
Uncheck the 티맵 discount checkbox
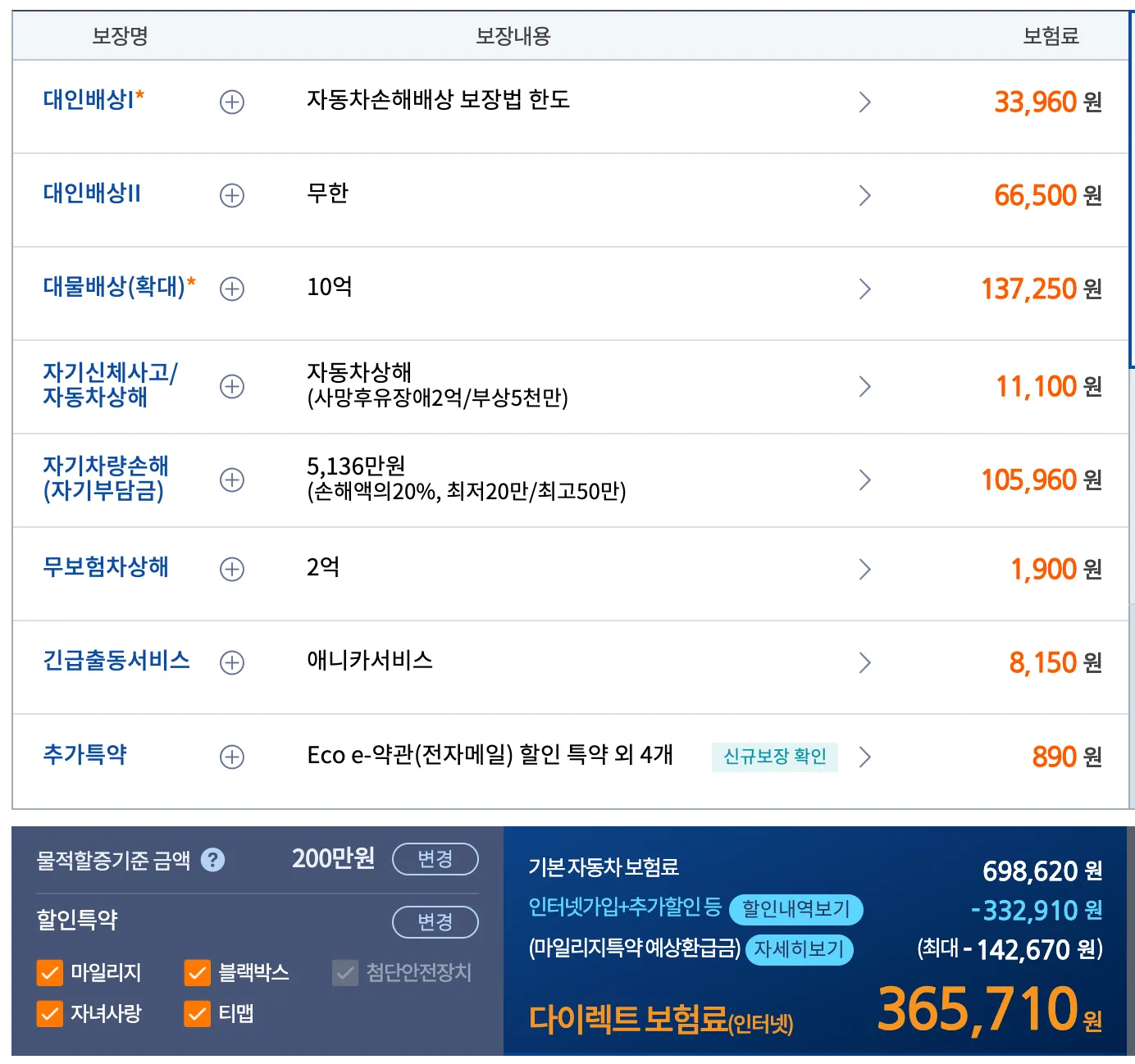tap(196, 1014)
